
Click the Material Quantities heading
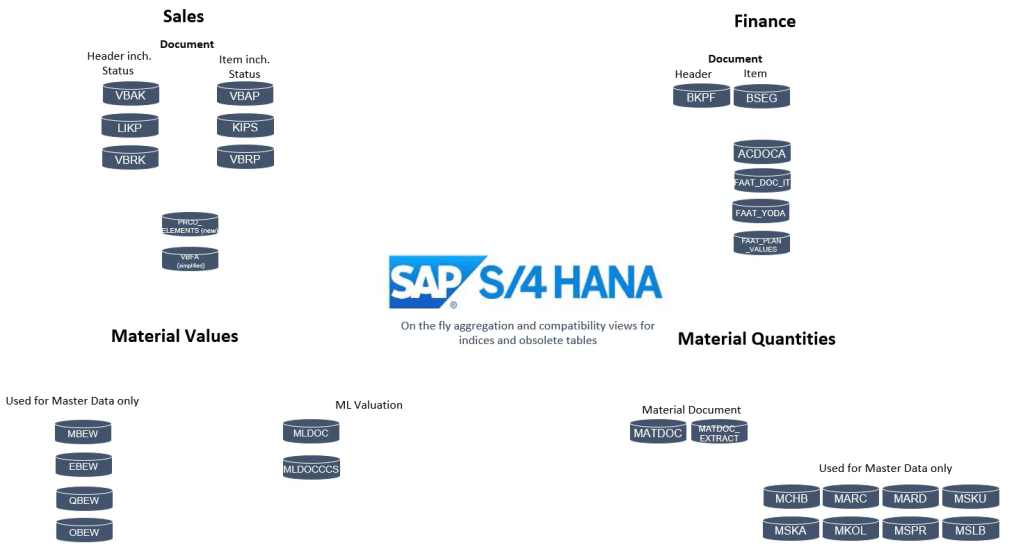click(756, 339)
